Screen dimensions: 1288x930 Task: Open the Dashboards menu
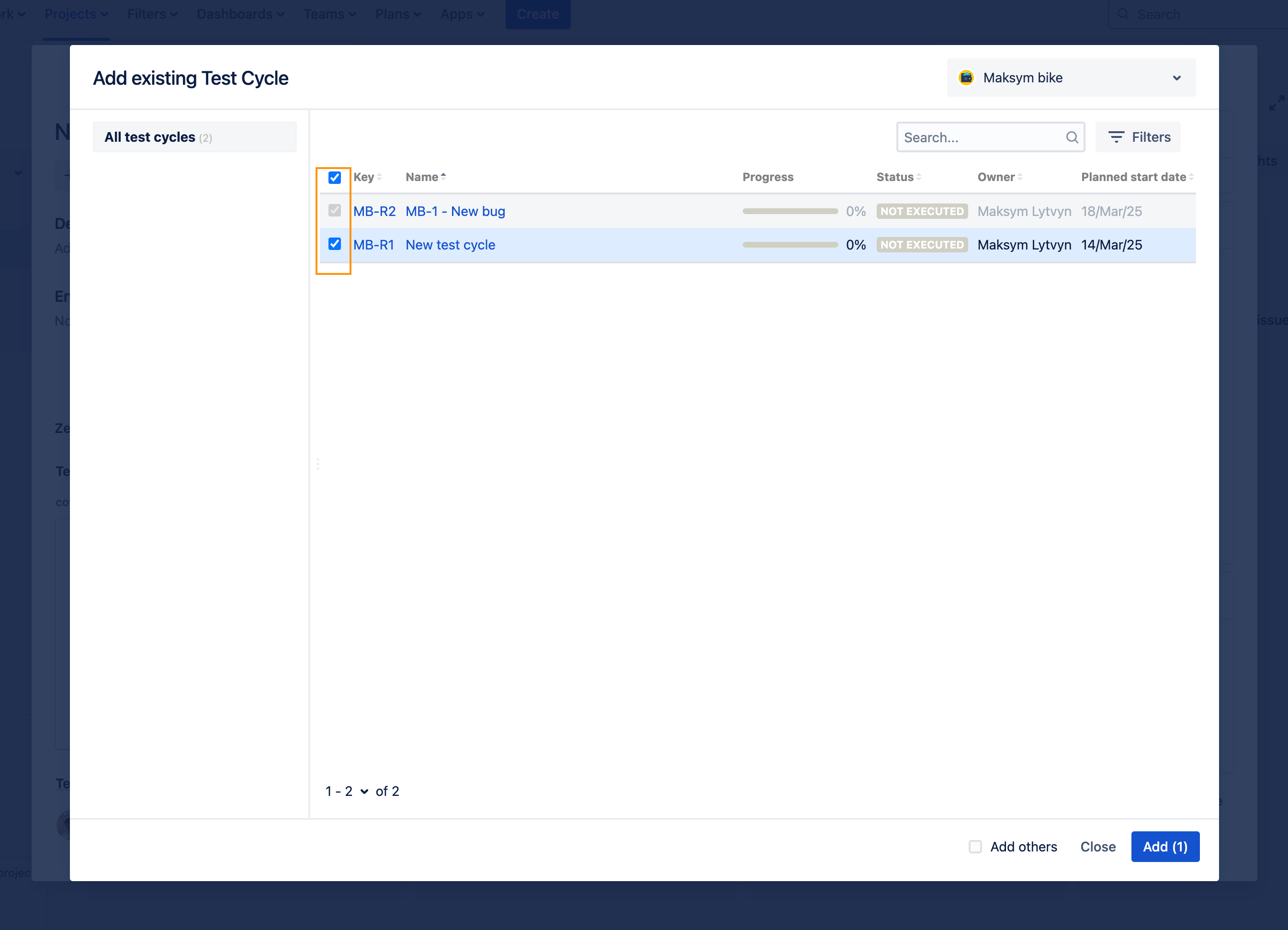click(x=240, y=14)
